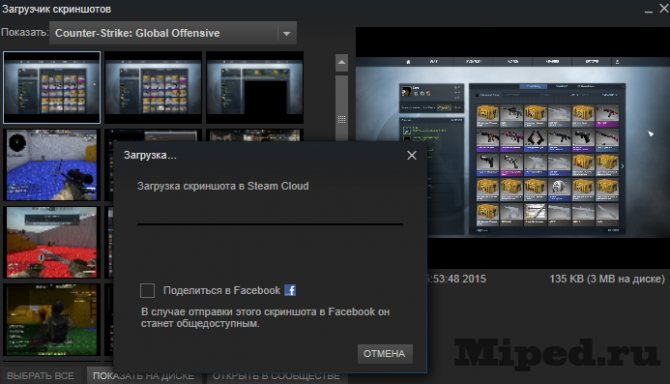The height and width of the screenshot is (384, 670).
Task: Click ПОКАЗАТЬ НА ДИСКЕ button
Action: pyautogui.click(x=144, y=376)
